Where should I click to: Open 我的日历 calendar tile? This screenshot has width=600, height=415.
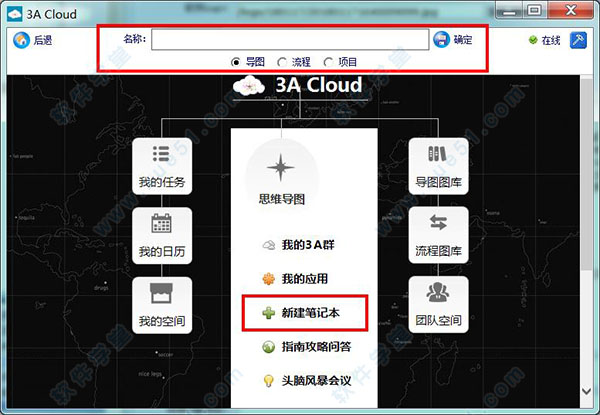pyautogui.click(x=162, y=236)
